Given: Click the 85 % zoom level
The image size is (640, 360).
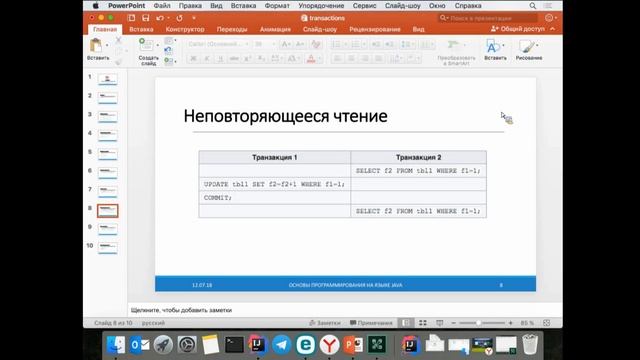Looking at the screenshot, I should pos(527,323).
